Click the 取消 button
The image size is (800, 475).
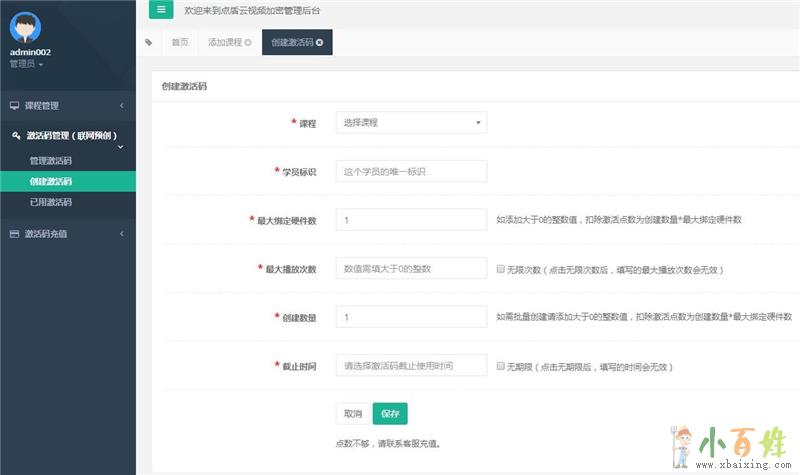[352, 413]
